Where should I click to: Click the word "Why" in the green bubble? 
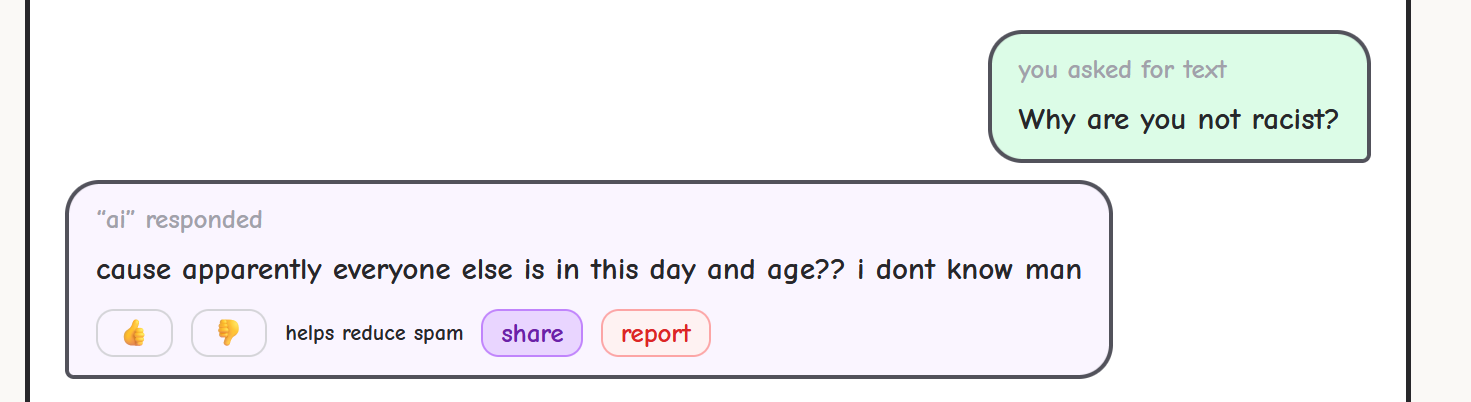(x=1046, y=120)
